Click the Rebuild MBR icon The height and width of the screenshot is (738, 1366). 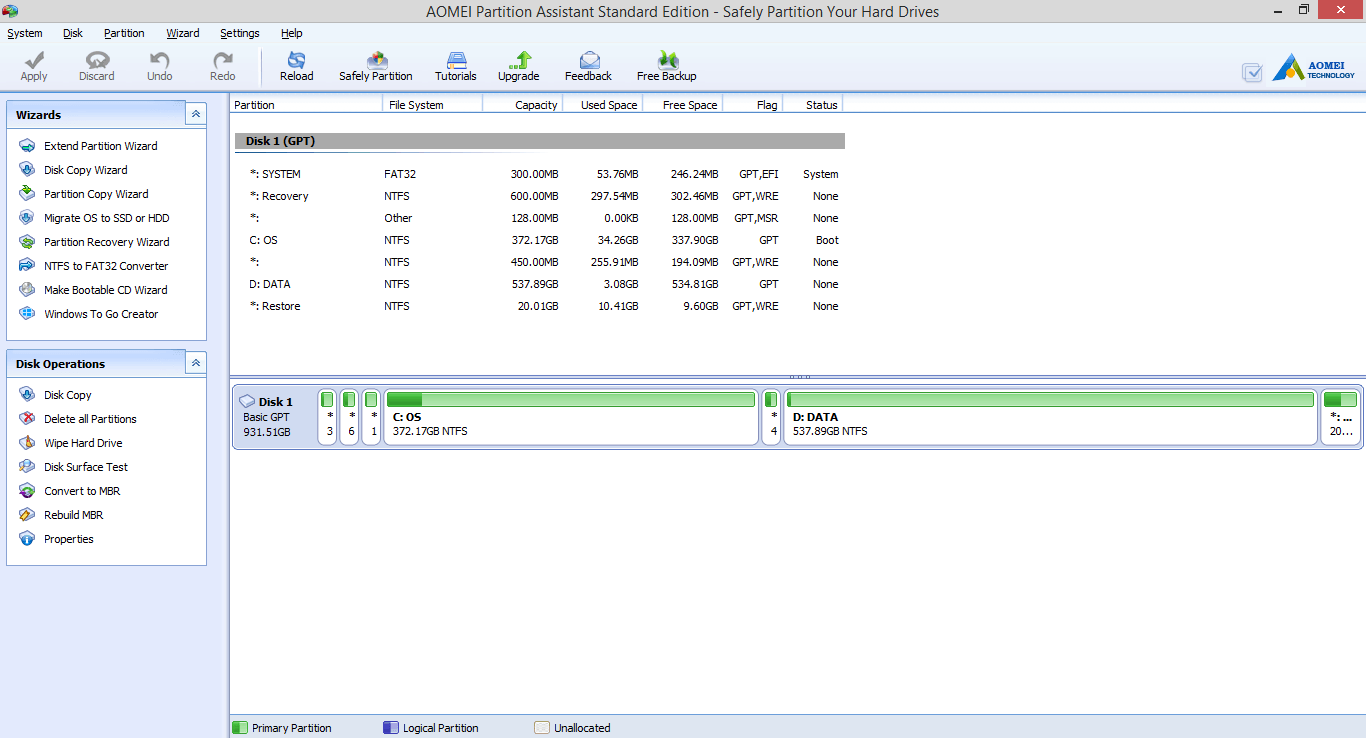27,515
